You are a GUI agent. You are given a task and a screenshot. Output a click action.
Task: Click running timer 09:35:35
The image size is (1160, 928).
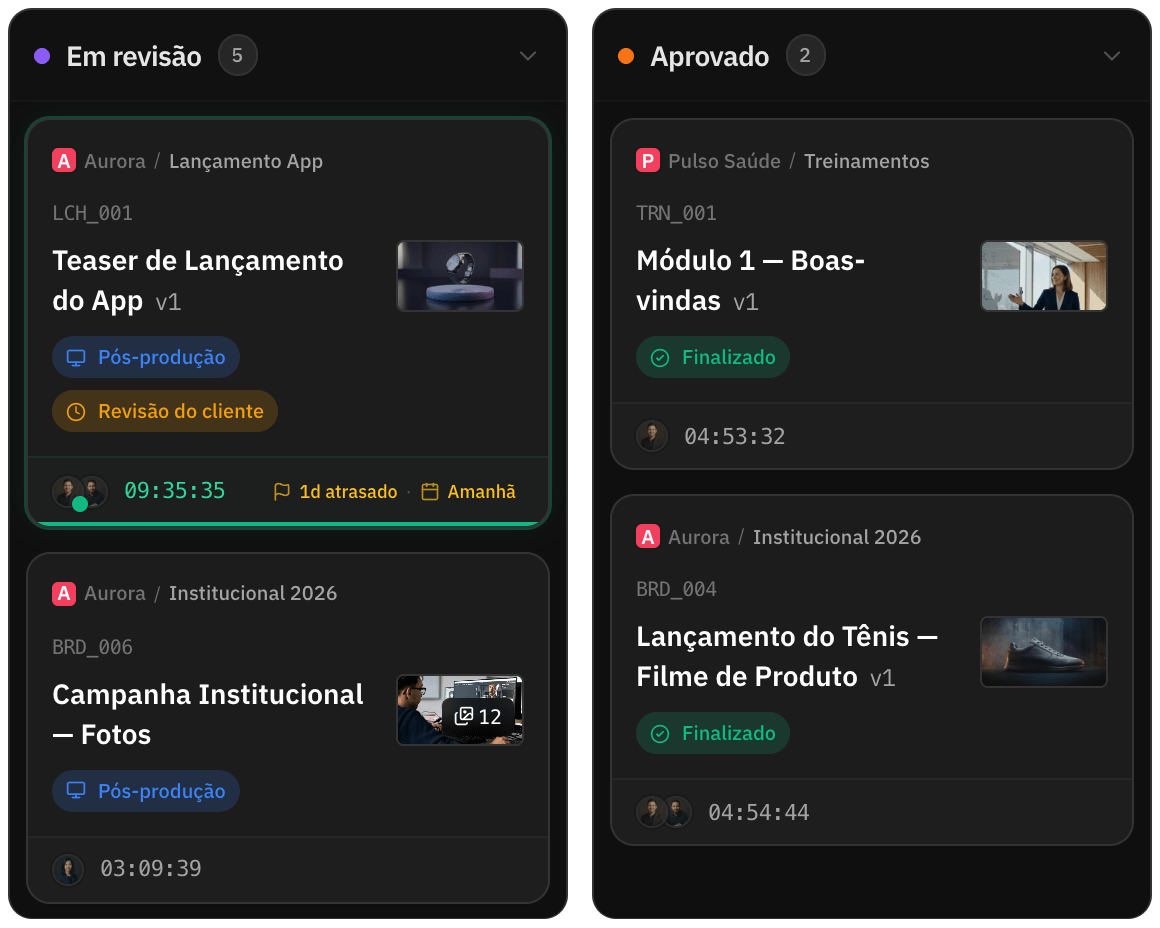coord(175,491)
